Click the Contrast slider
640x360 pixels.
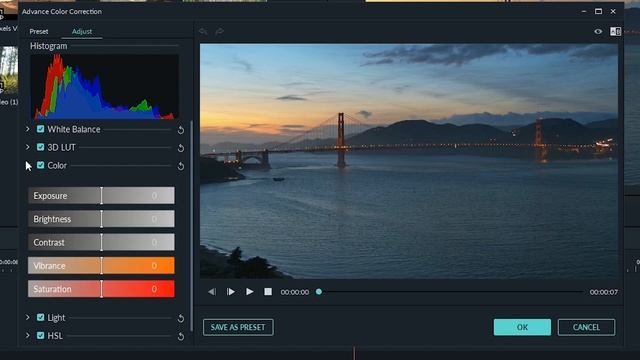[101, 242]
